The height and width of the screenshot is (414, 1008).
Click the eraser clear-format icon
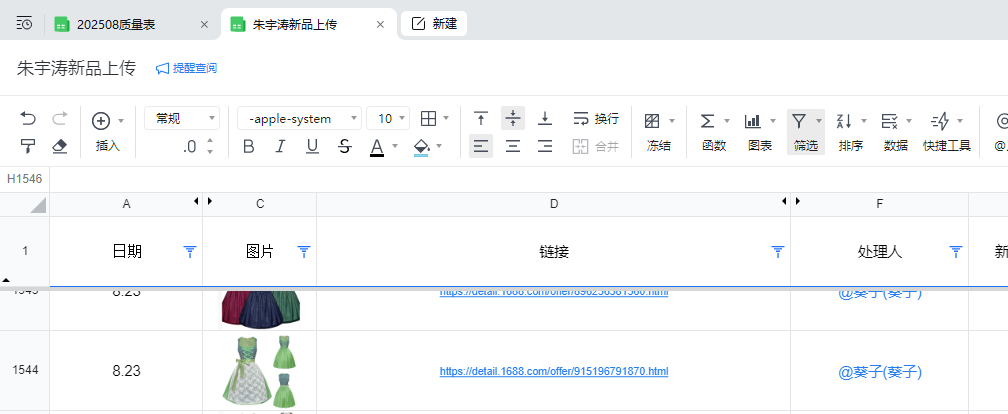pyautogui.click(x=59, y=146)
